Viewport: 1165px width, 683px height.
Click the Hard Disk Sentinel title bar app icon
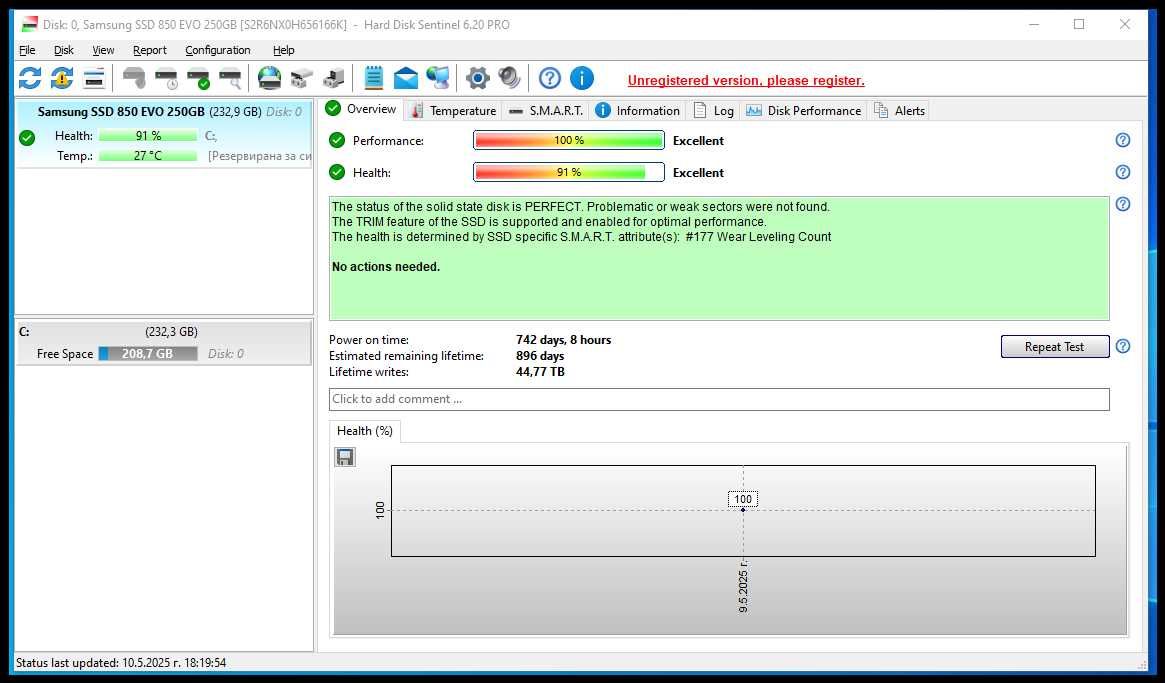30,25
